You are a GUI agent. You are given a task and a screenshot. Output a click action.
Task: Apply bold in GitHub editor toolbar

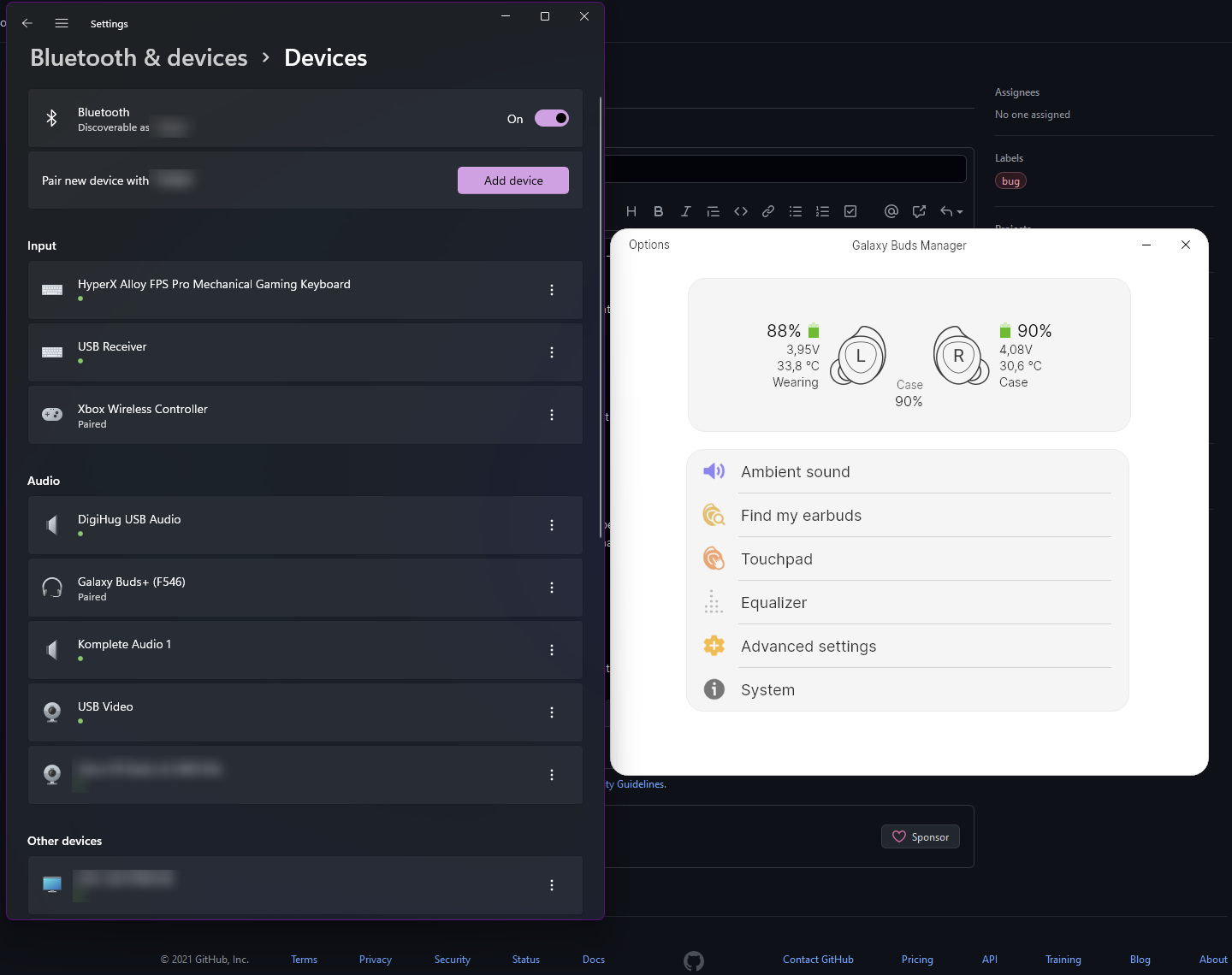(x=659, y=211)
